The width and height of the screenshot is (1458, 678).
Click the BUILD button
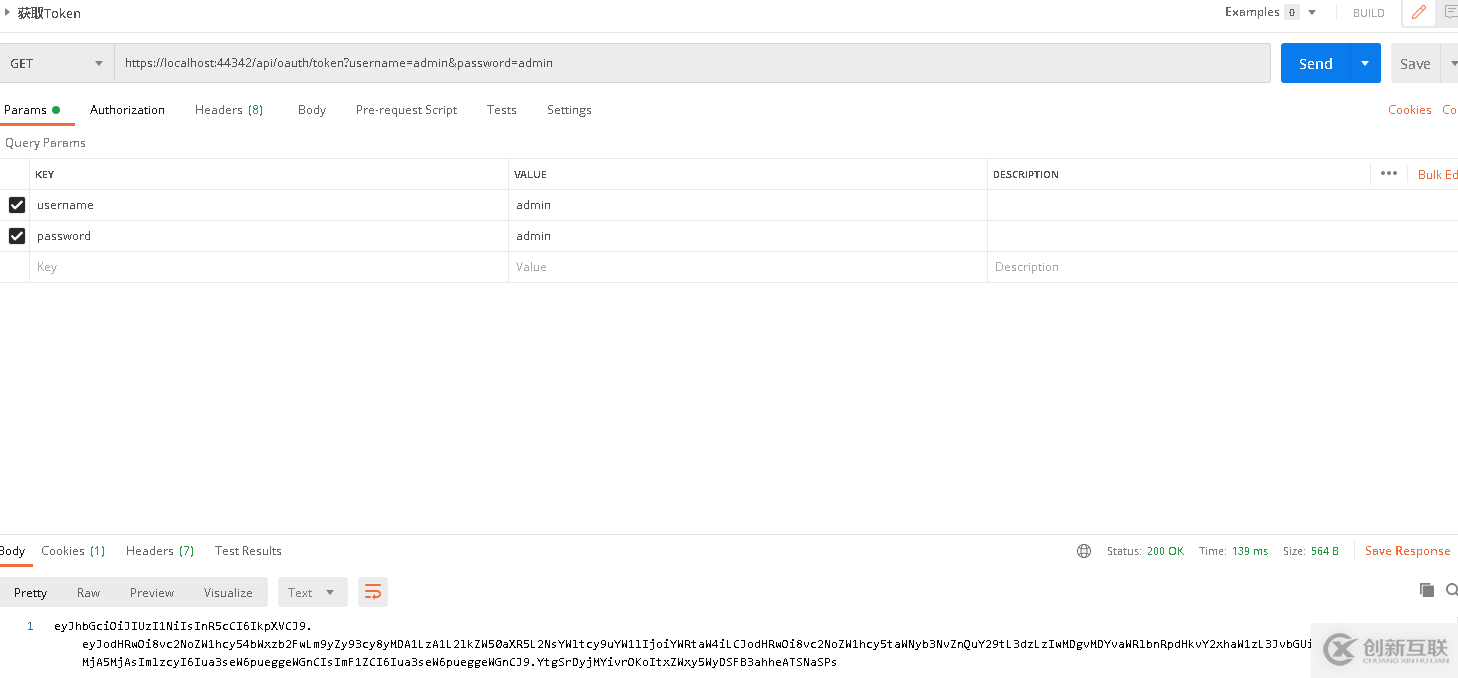tap(1369, 13)
